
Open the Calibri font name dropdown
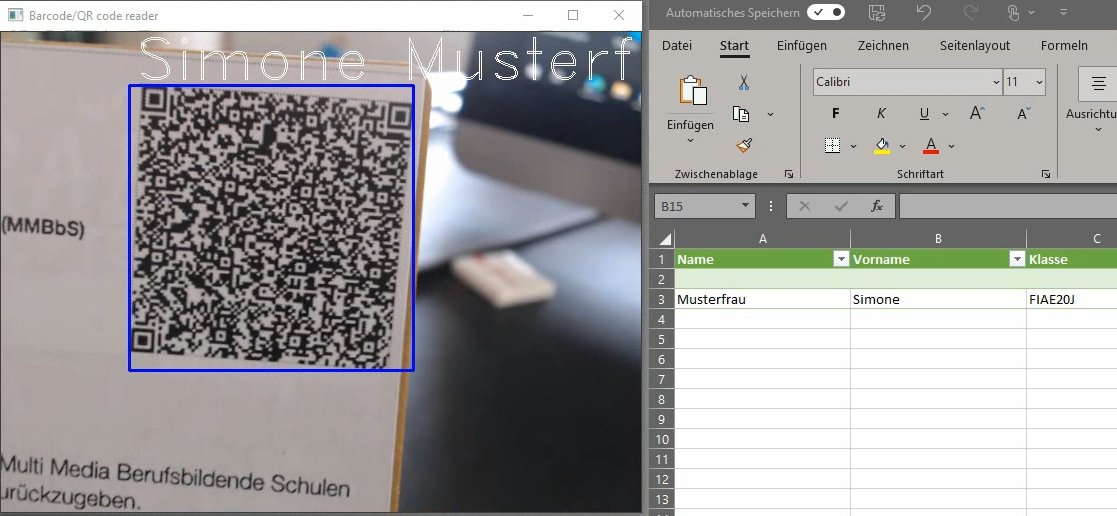[996, 83]
